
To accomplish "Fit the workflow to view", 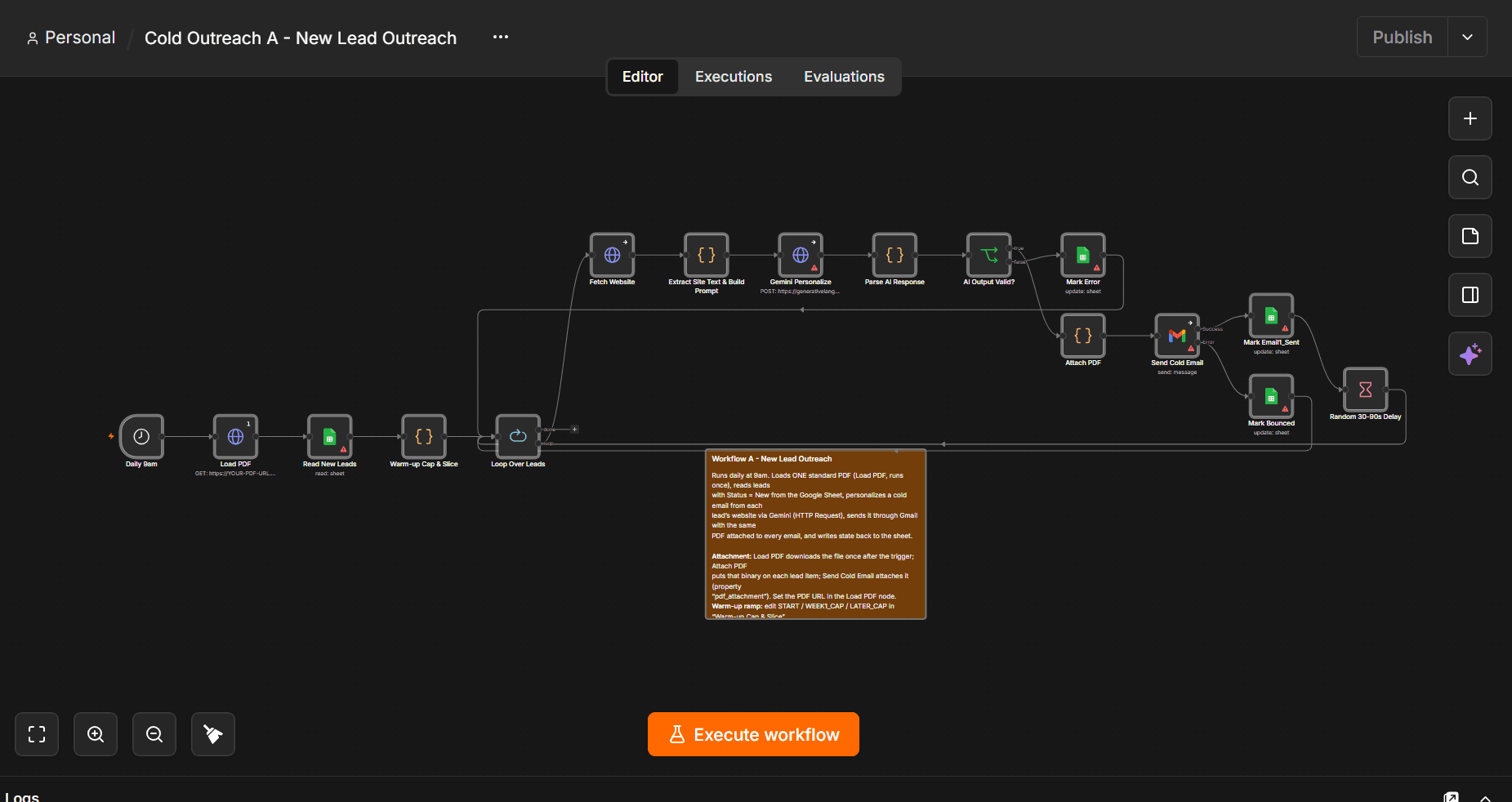I will pos(37,734).
